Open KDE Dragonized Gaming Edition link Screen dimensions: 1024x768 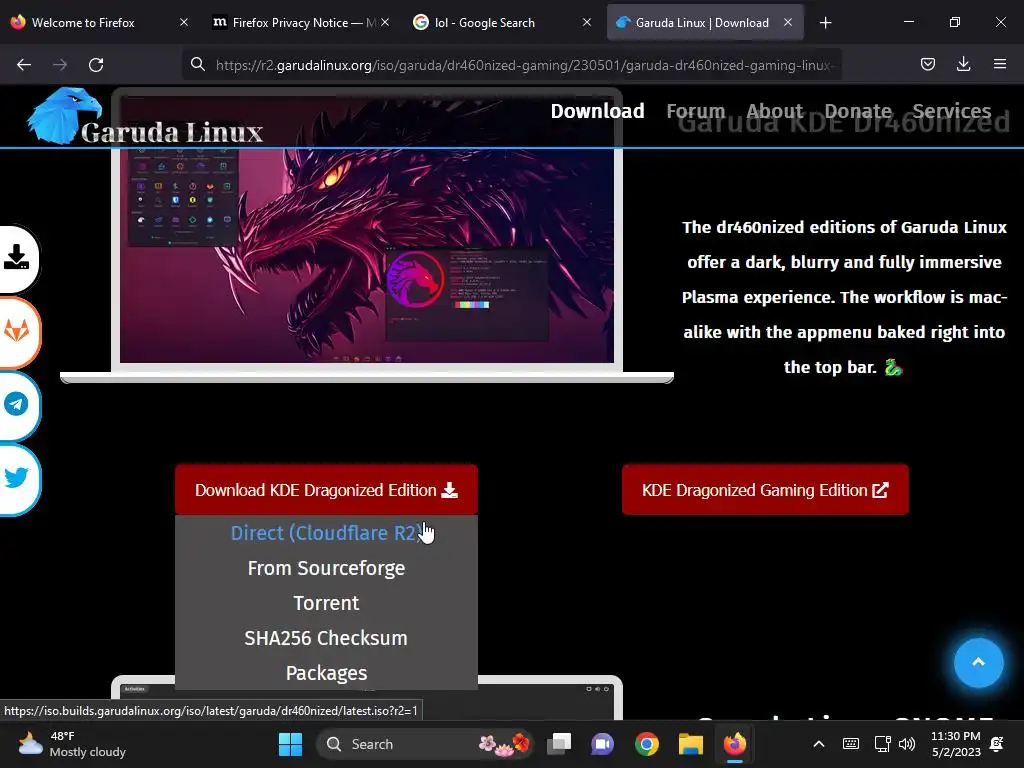(x=765, y=490)
